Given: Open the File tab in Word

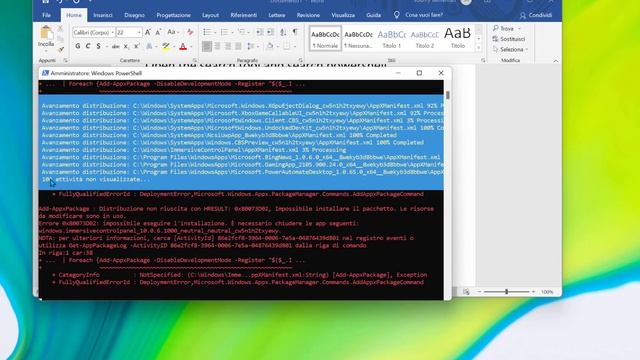Looking at the screenshot, I should click(47, 15).
